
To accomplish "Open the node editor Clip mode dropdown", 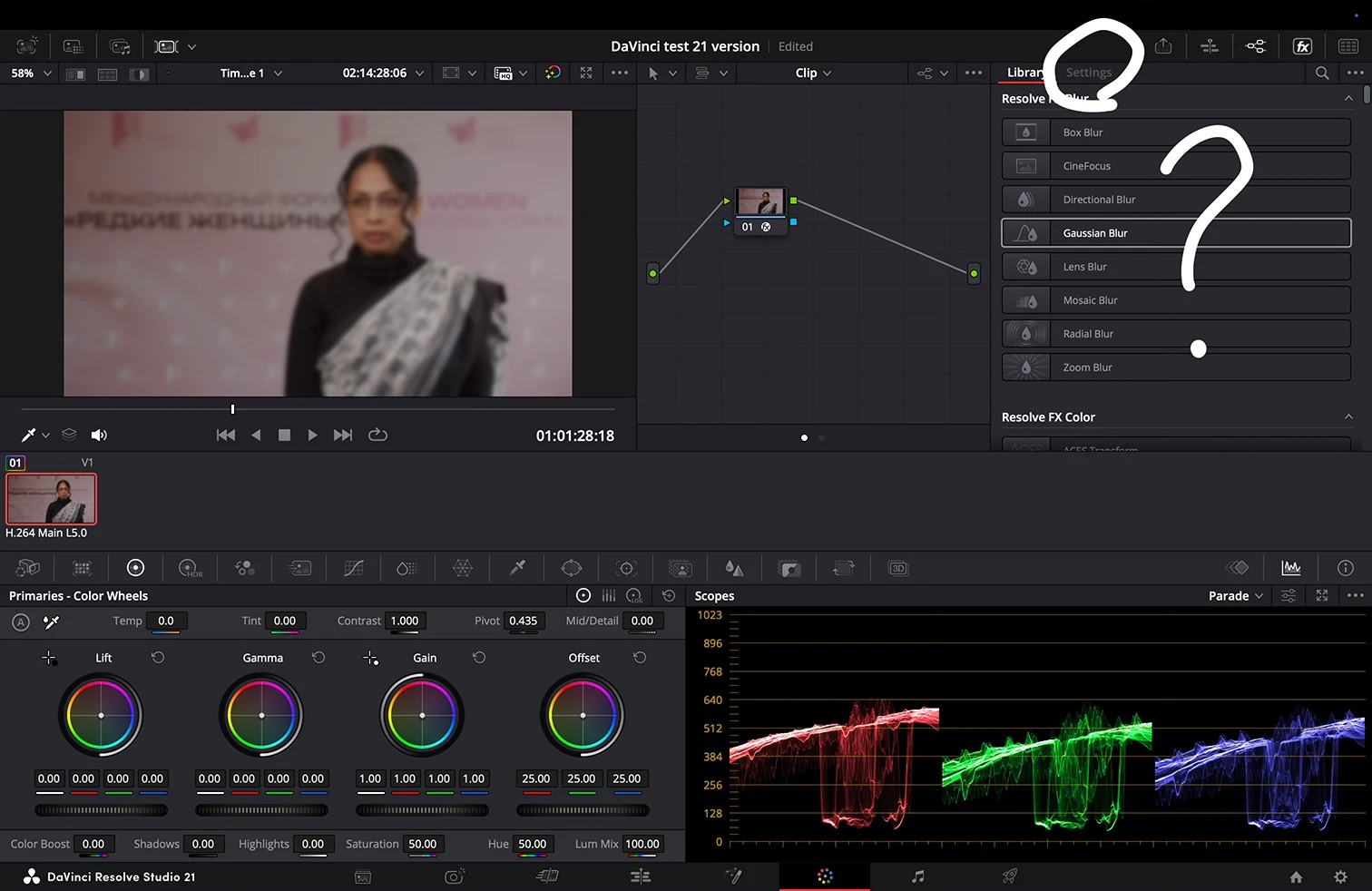I will tap(813, 73).
